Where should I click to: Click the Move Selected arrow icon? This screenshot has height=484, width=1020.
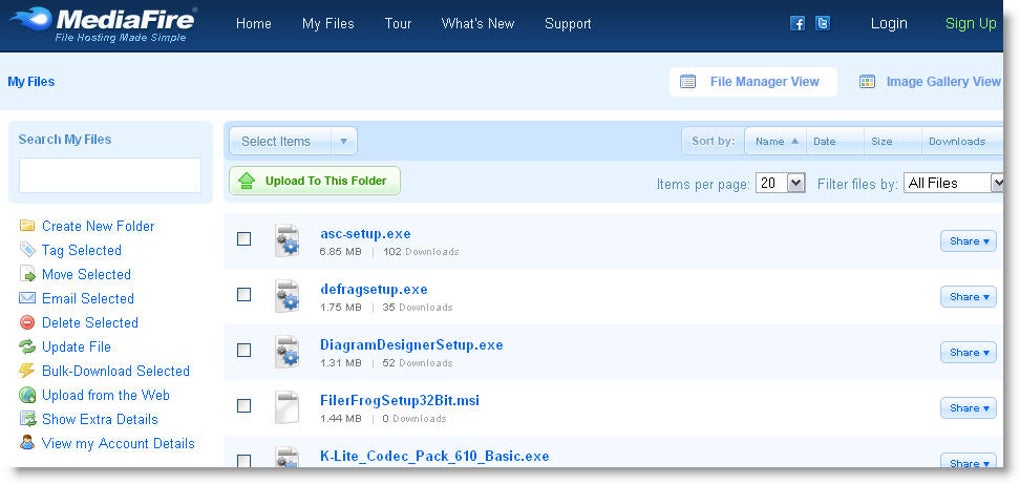pos(27,274)
